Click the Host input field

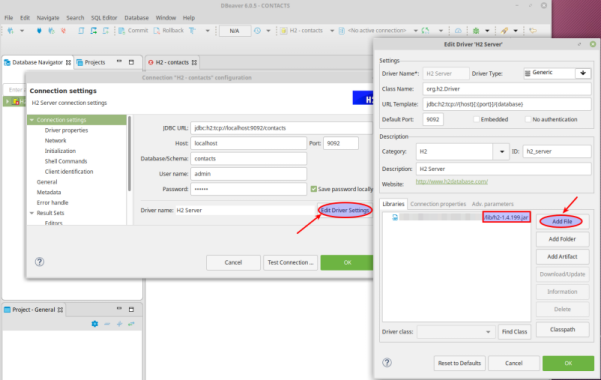(x=248, y=143)
